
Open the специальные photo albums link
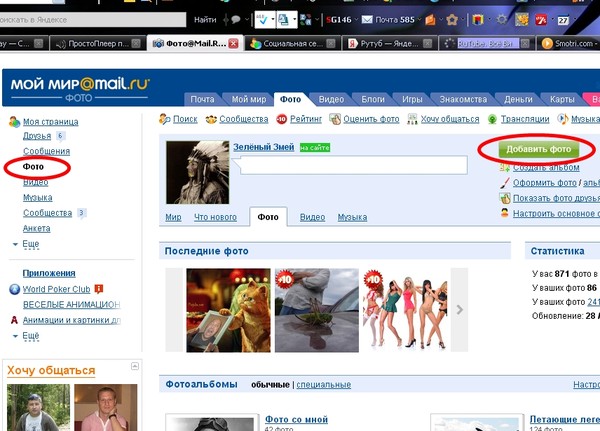(x=323, y=385)
